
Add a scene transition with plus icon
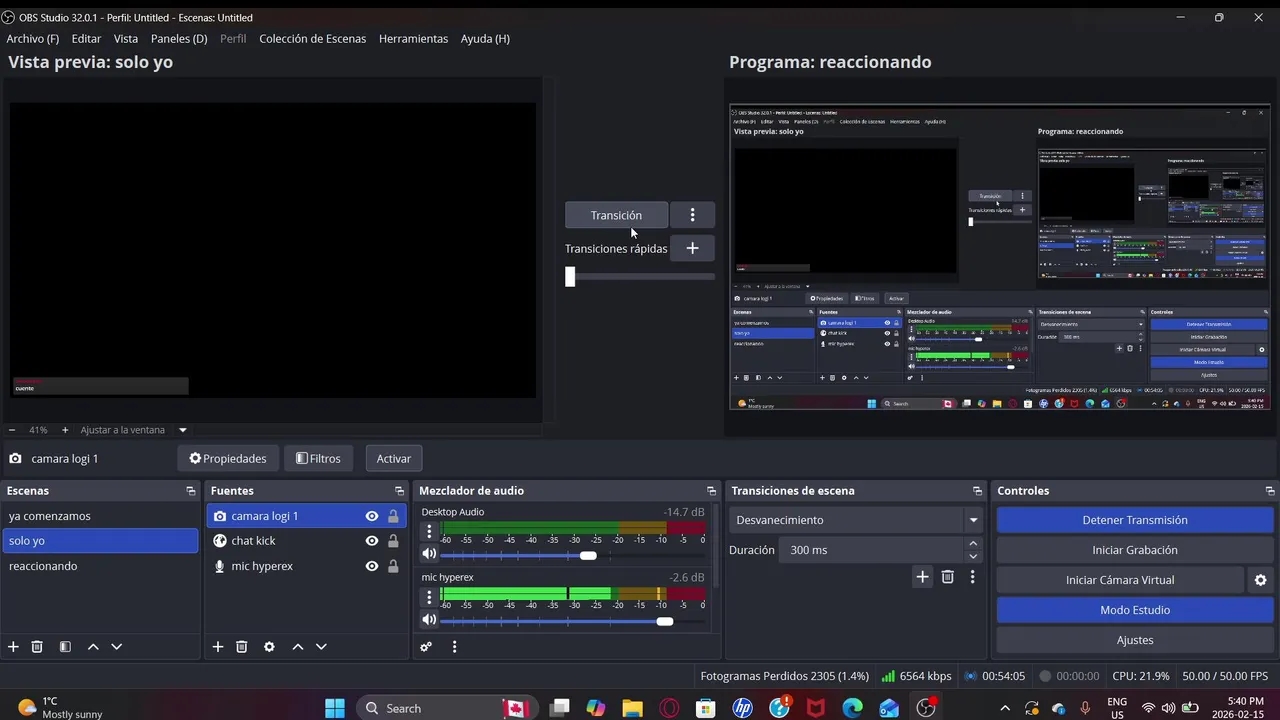pyautogui.click(x=922, y=577)
